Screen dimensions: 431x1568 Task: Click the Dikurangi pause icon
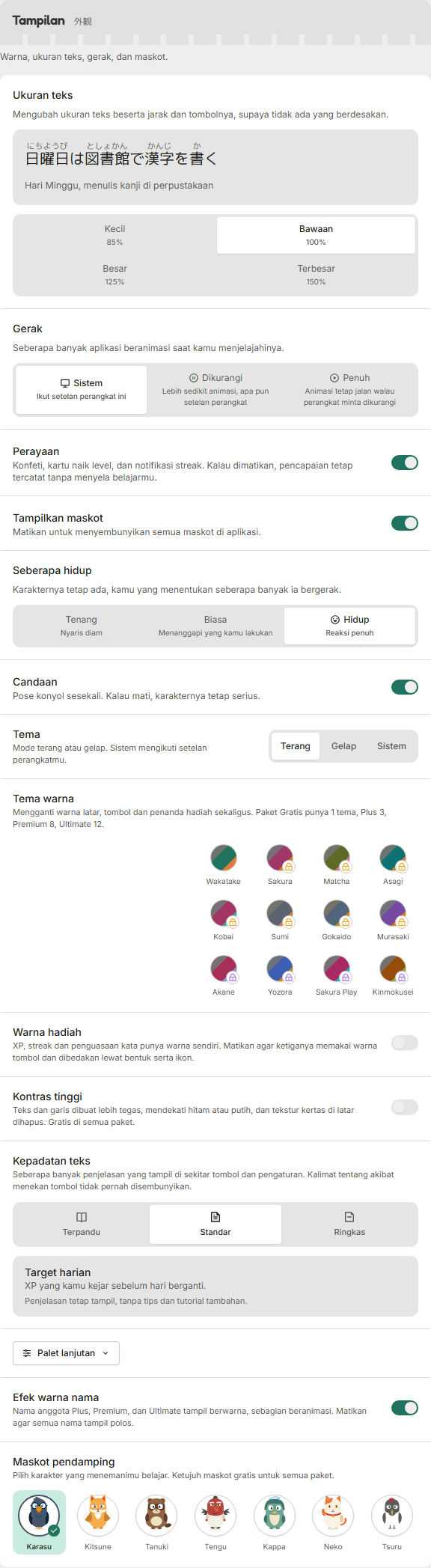(x=194, y=378)
